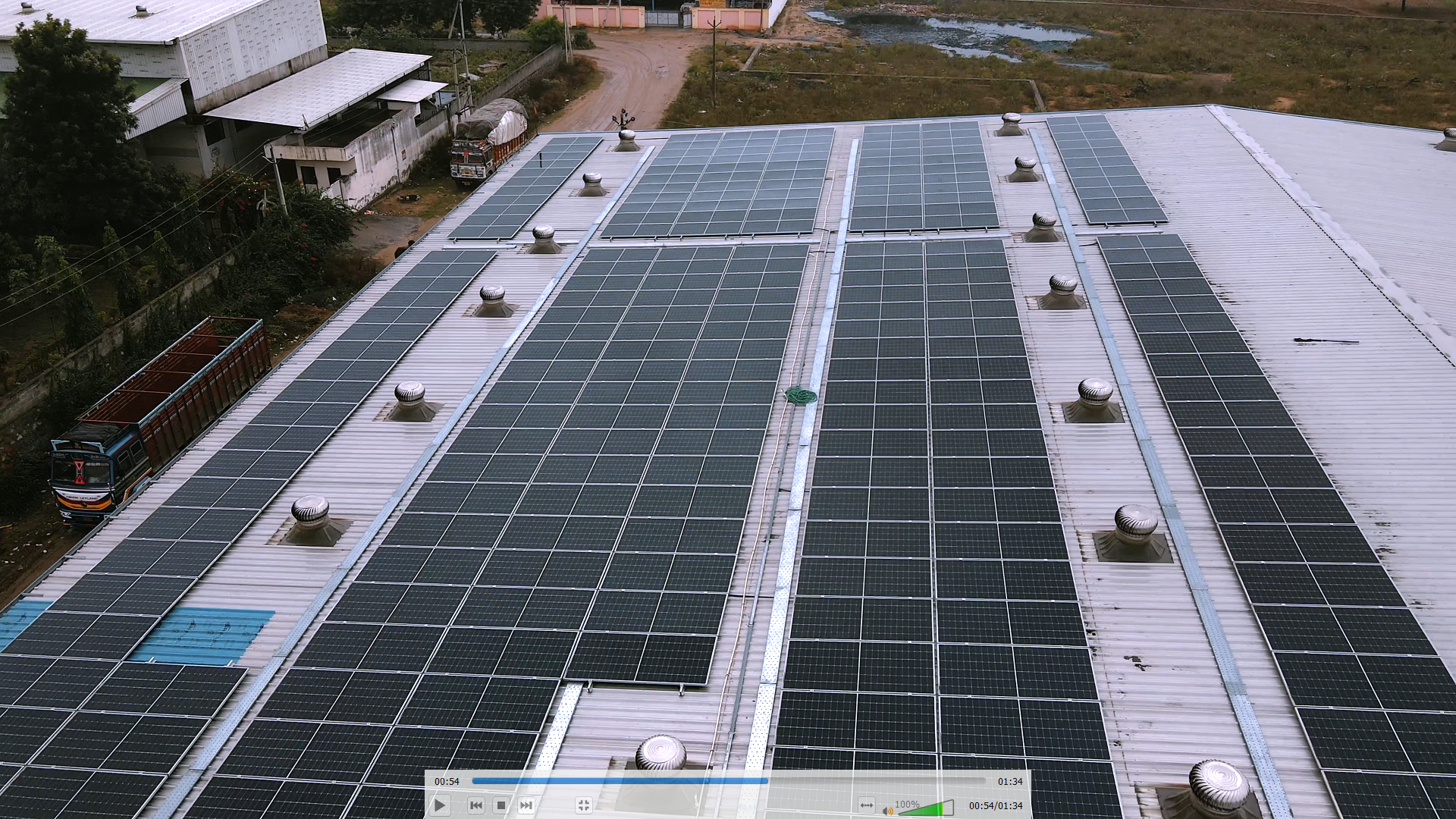Toggle remaining time via the 01:34 label
The height and width of the screenshot is (819, 1456).
coord(1010,781)
